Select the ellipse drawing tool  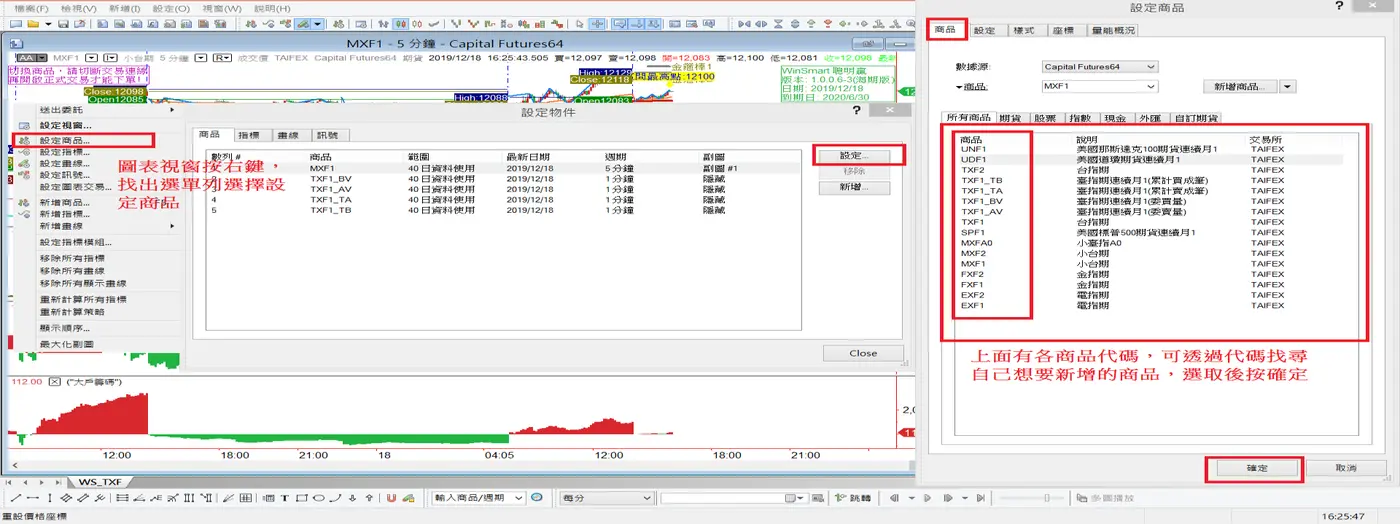(x=318, y=497)
